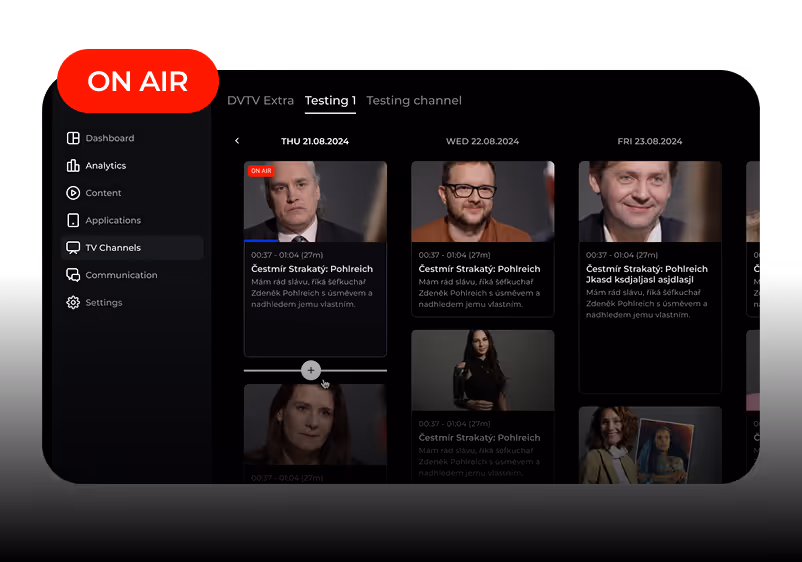802x562 pixels.
Task: Select the FRI 23.08.2024 date header
Action: pos(650,141)
